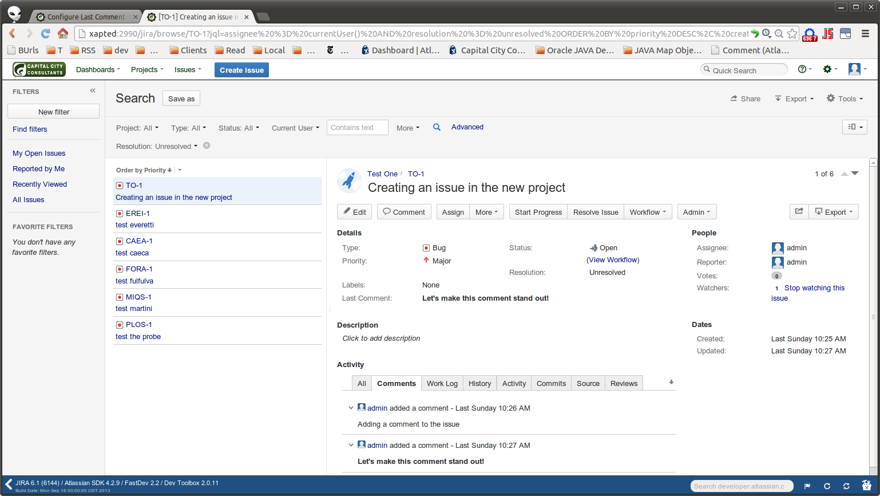Viewport: 880px width, 496px height.
Task: Switch to the Source tab
Action: (x=588, y=383)
